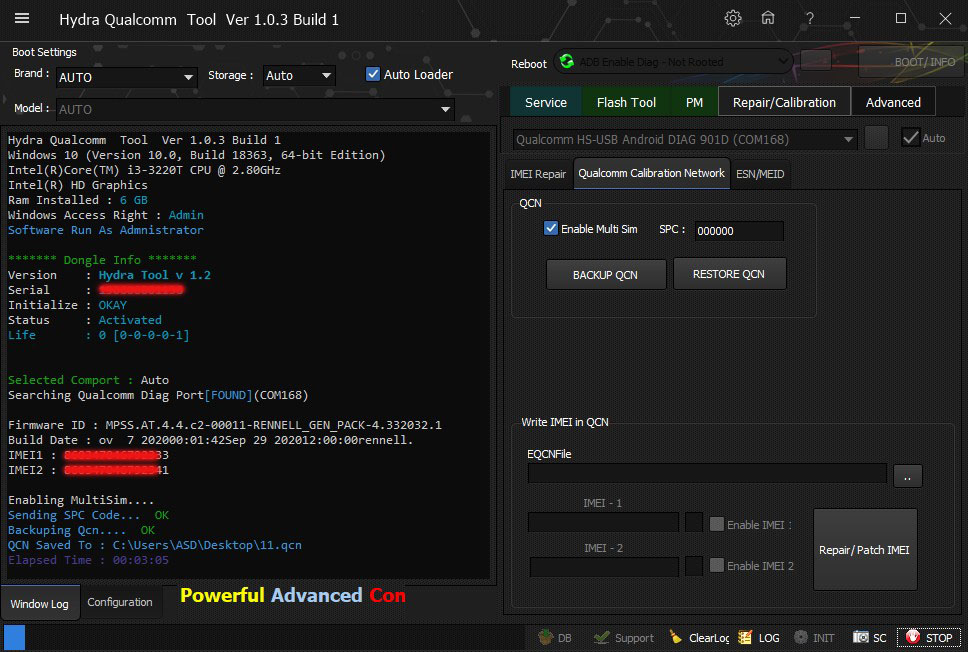The height and width of the screenshot is (652, 968).
Task: Click the IMEI - 1 check digit box
Action: pyautogui.click(x=694, y=522)
